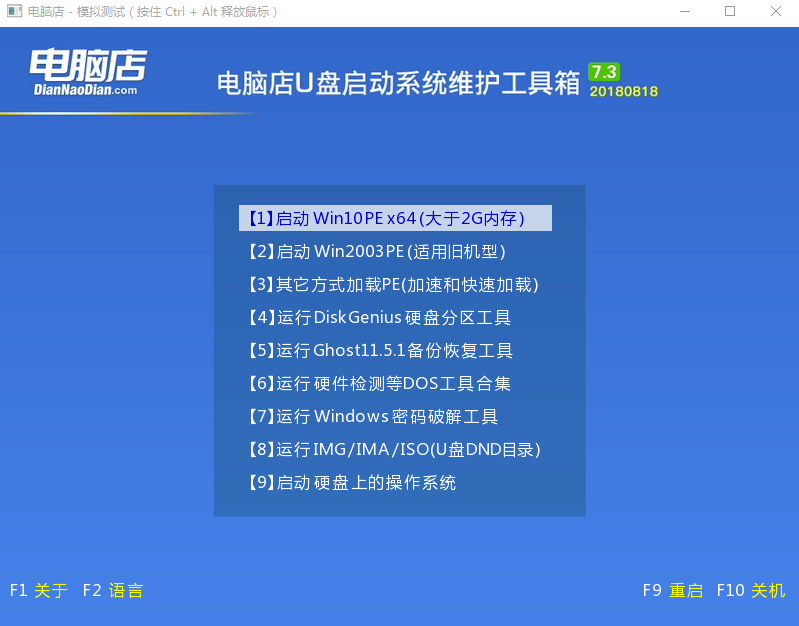Open hardware detection DOS tools collection entry
This screenshot has width=799, height=626.
tap(380, 383)
